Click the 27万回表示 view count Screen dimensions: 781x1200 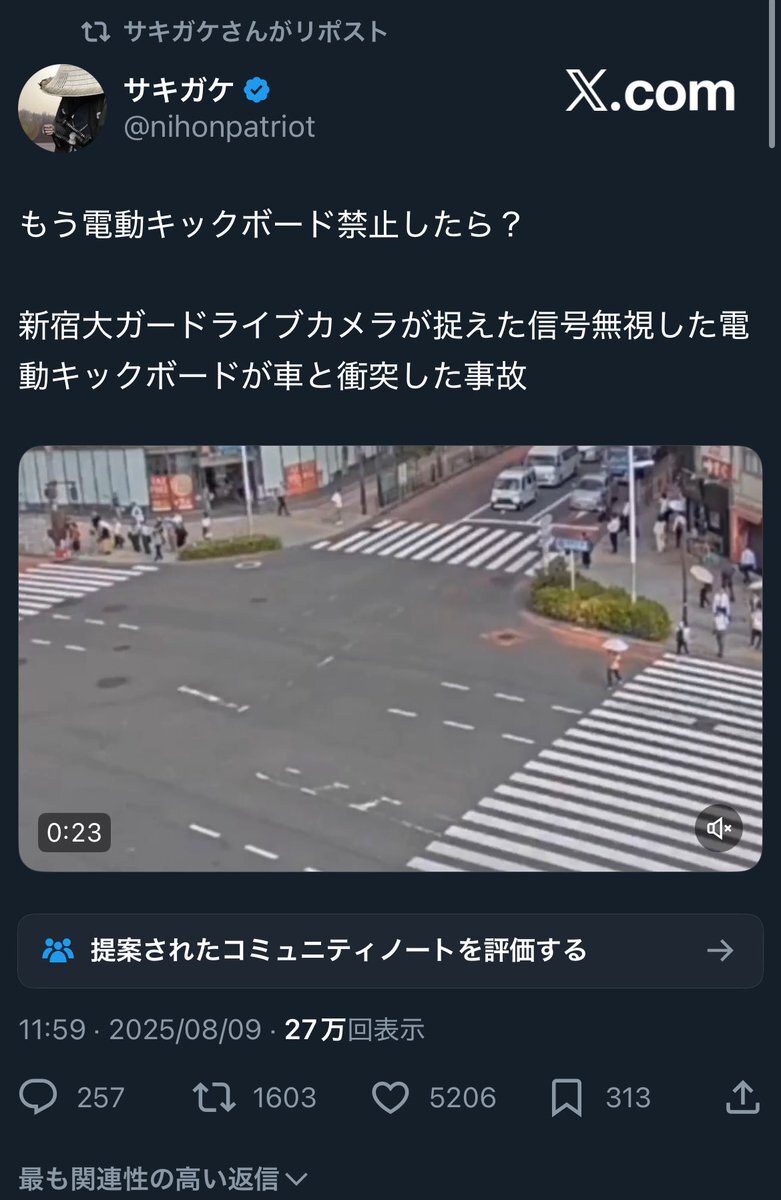[355, 1030]
